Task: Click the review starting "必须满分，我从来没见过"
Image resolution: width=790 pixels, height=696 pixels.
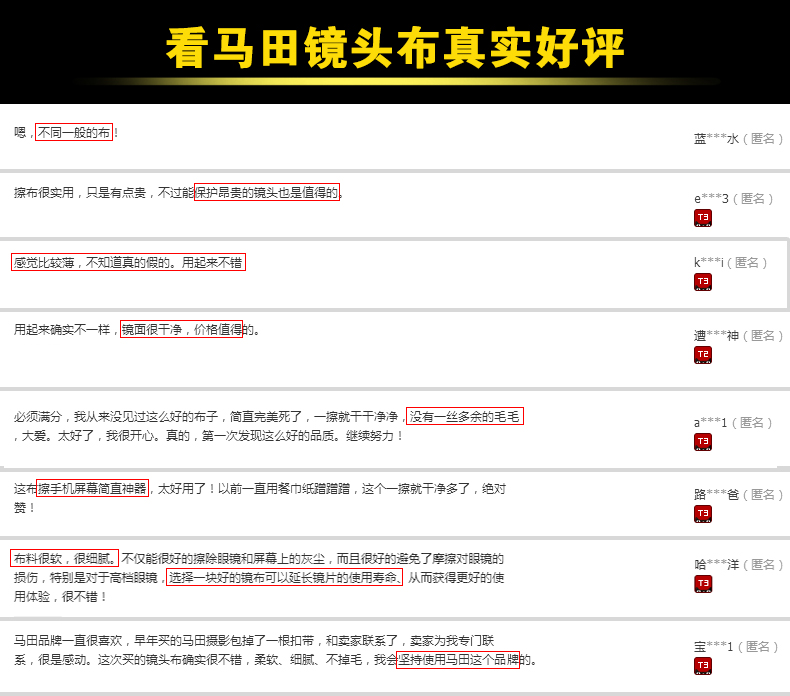Action: tap(268, 426)
